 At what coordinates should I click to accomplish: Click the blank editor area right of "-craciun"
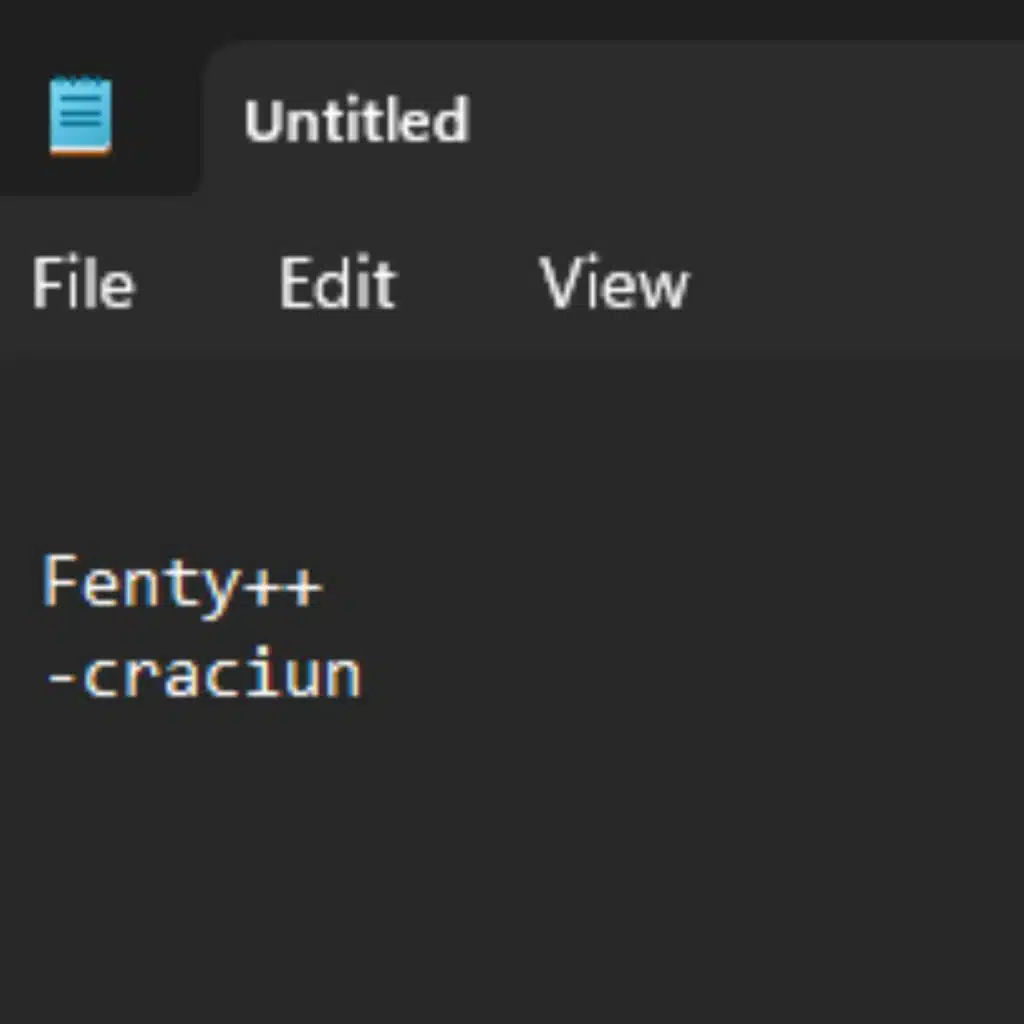pos(650,676)
